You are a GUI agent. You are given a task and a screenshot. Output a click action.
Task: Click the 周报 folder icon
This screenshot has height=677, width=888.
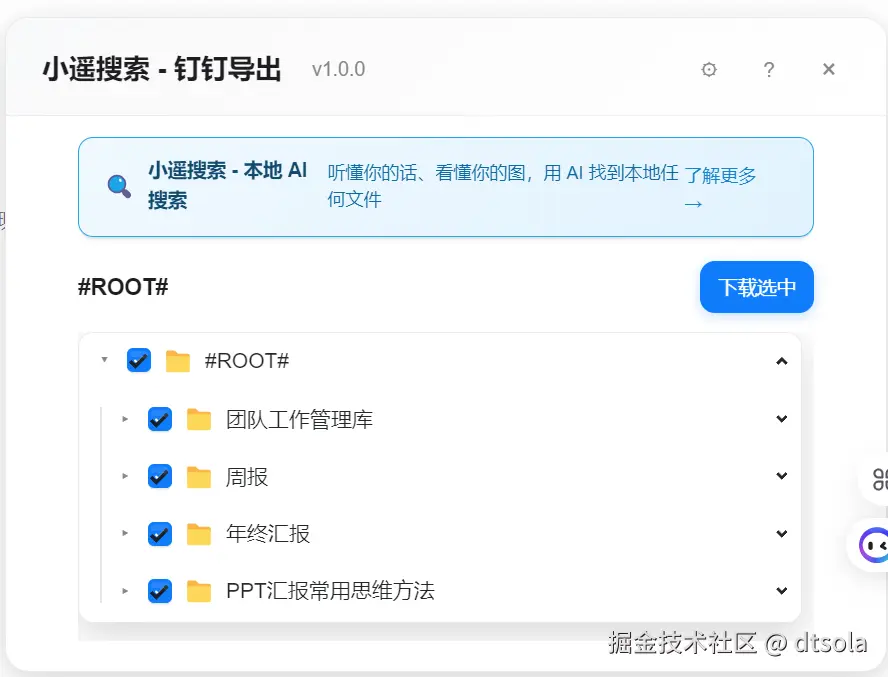199,477
